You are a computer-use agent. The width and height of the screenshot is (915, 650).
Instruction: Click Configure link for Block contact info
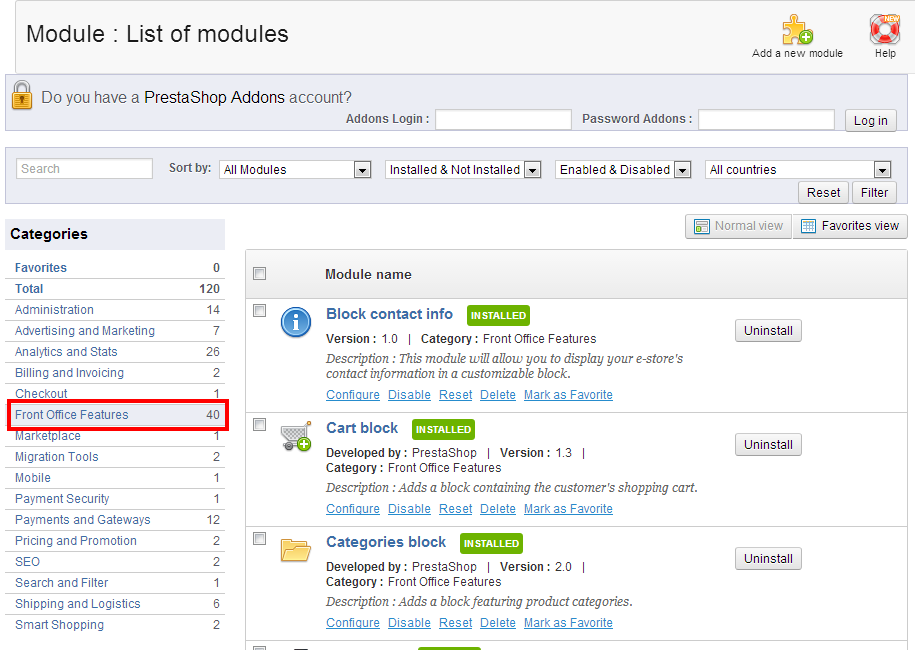click(353, 395)
